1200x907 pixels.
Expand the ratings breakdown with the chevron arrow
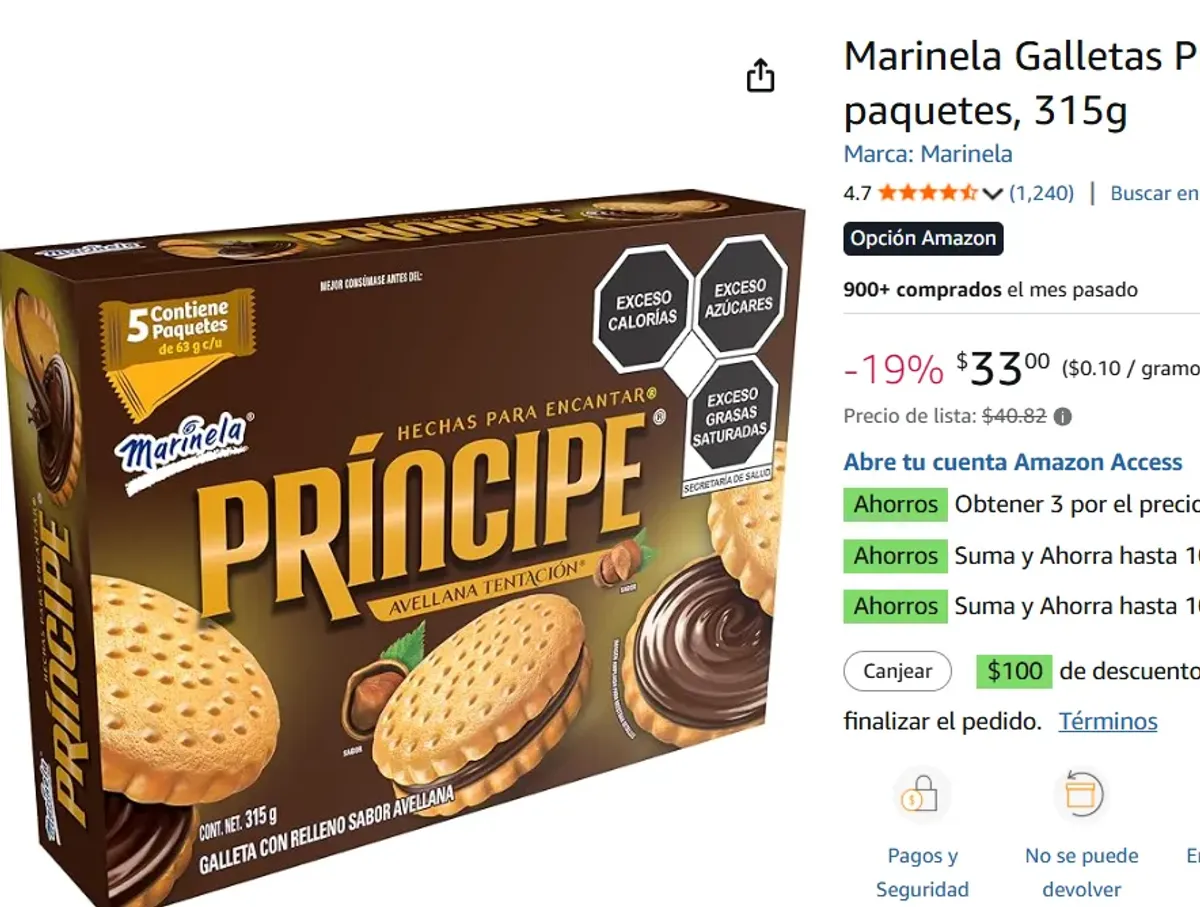991,192
